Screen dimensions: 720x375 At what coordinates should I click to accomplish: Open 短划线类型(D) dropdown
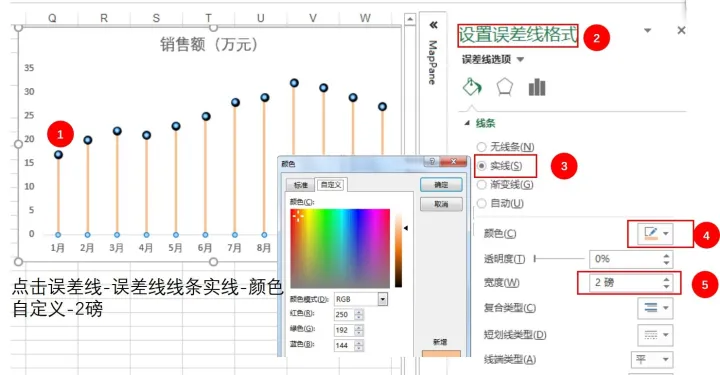pos(656,335)
